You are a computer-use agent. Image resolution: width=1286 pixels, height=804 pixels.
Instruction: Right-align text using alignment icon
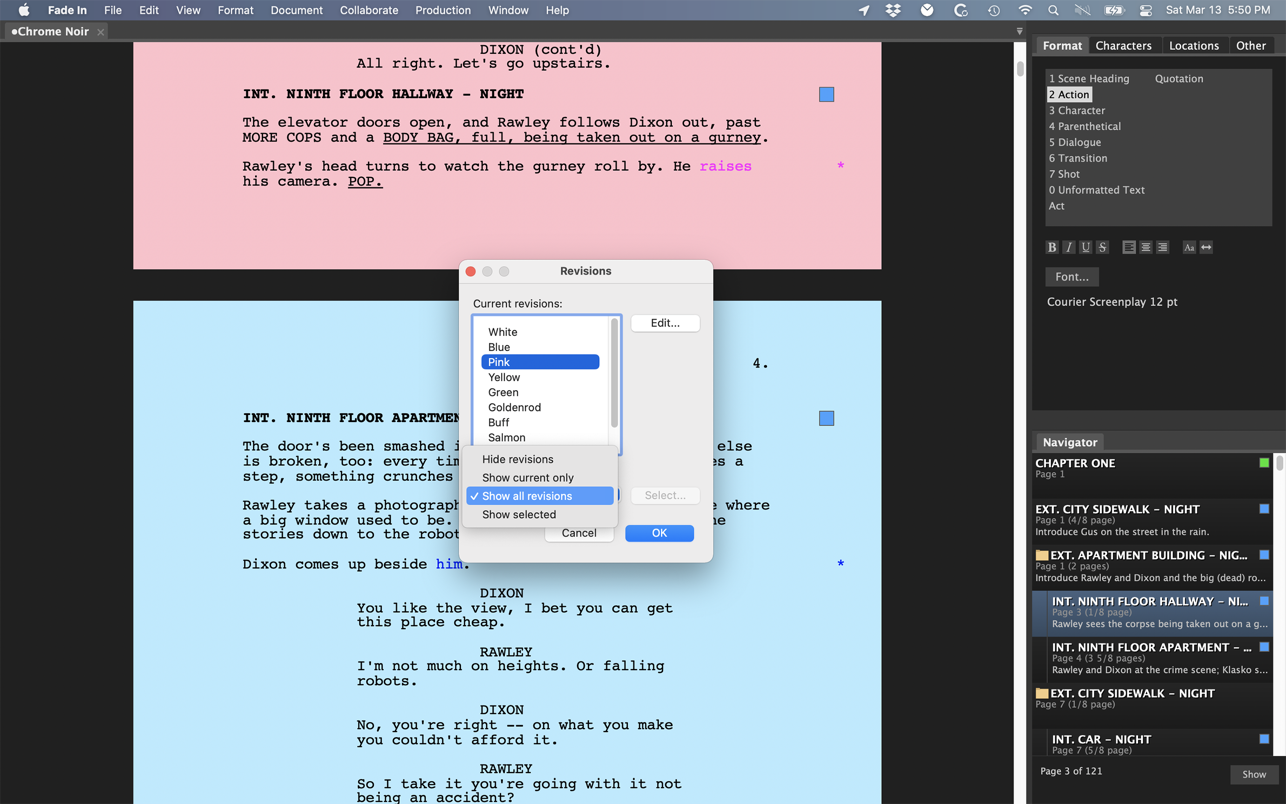1162,247
